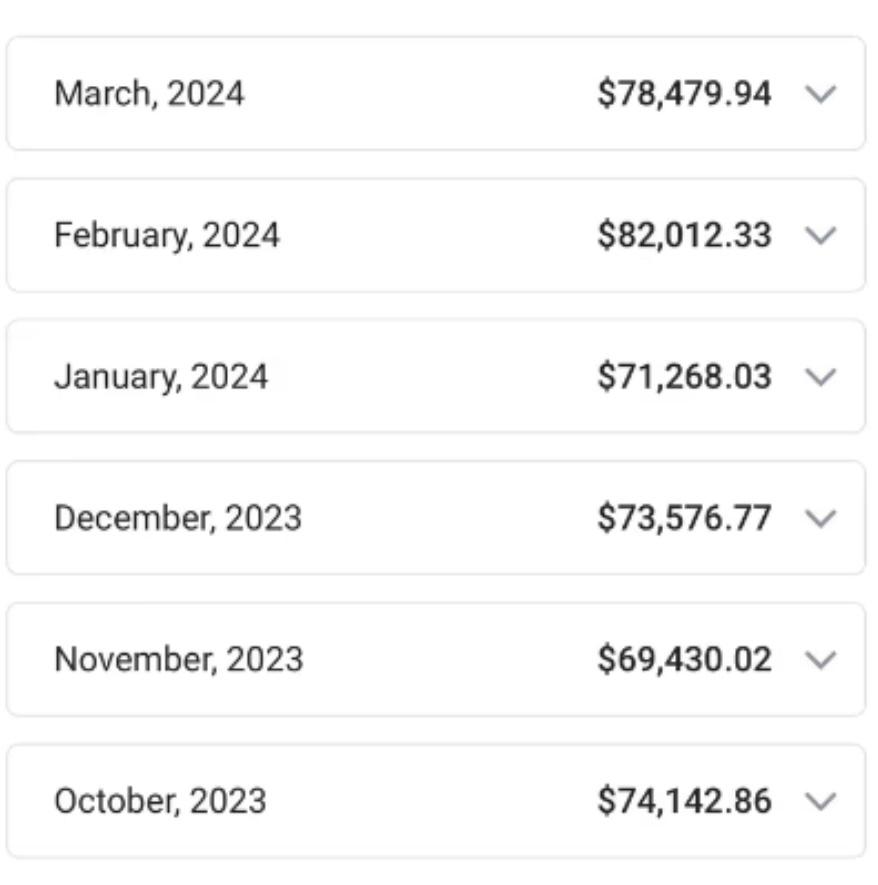Screen dimensions: 878x885
Task: Open the November, 2023 dropdown chevron
Action: pyautogui.click(x=820, y=660)
